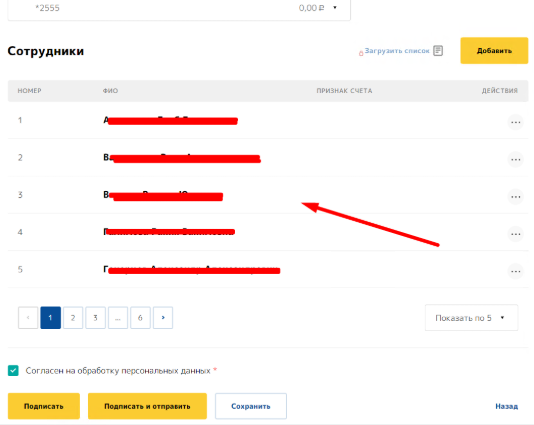
Task: Open actions menu for employee row 3
Action: pos(515,197)
